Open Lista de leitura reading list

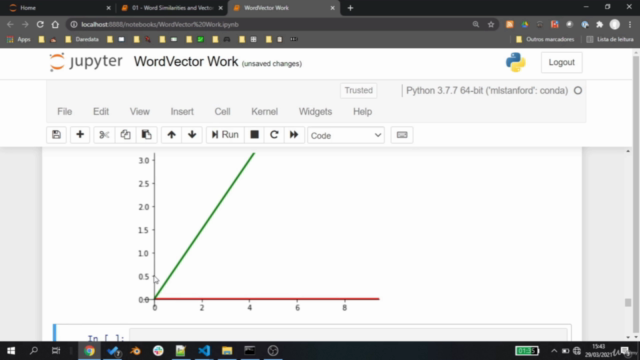[610, 39]
